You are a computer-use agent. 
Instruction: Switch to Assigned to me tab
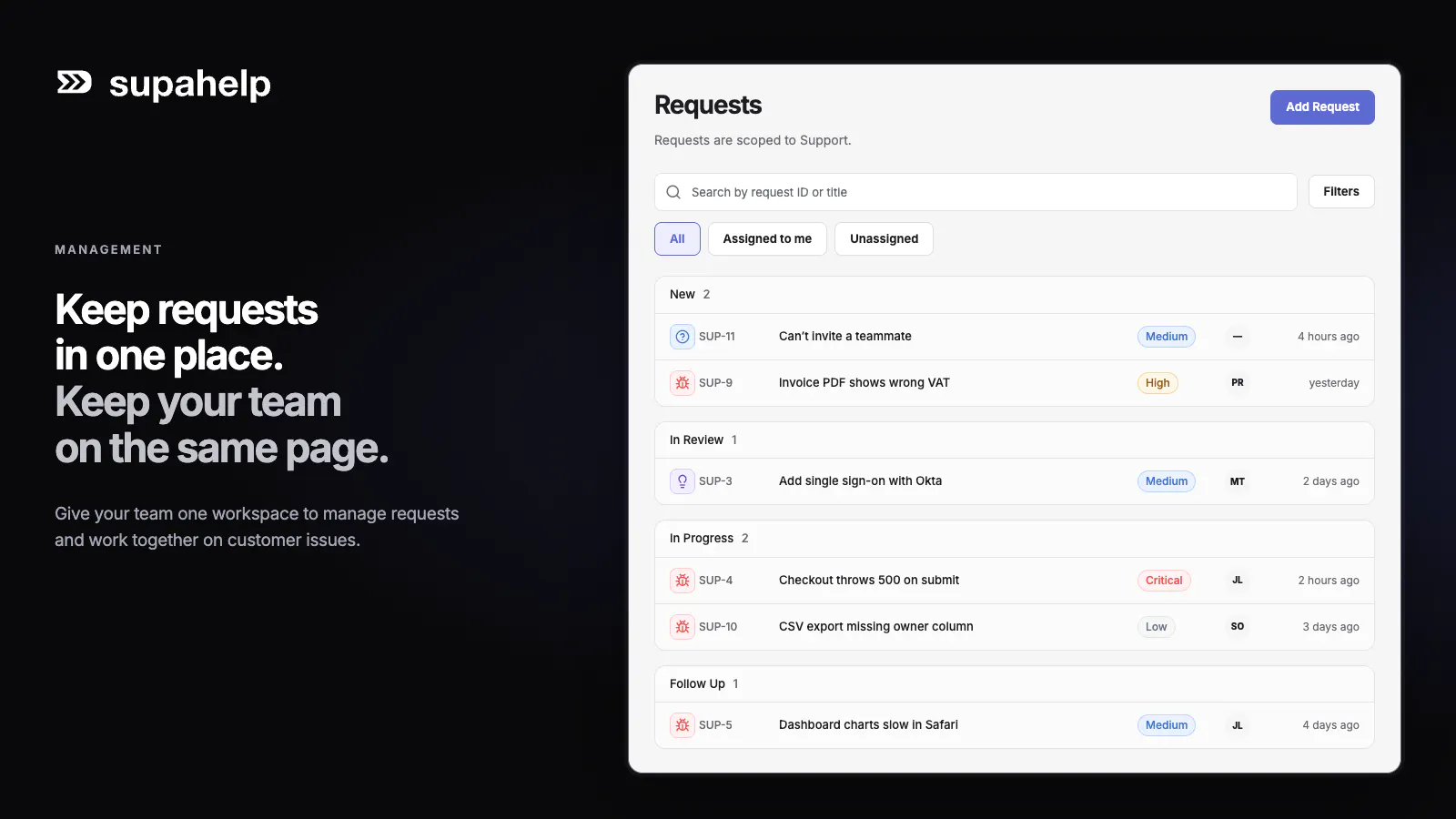(767, 238)
